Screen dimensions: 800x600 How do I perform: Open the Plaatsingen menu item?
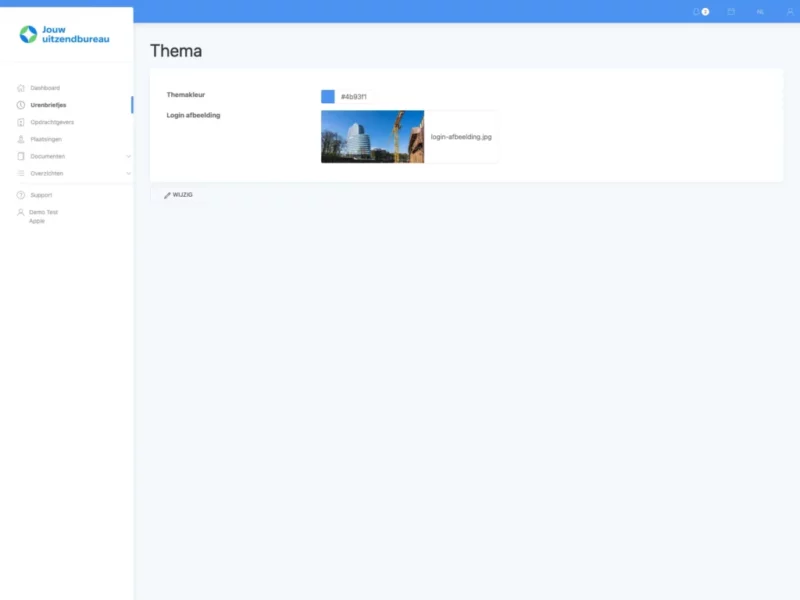click(47, 139)
